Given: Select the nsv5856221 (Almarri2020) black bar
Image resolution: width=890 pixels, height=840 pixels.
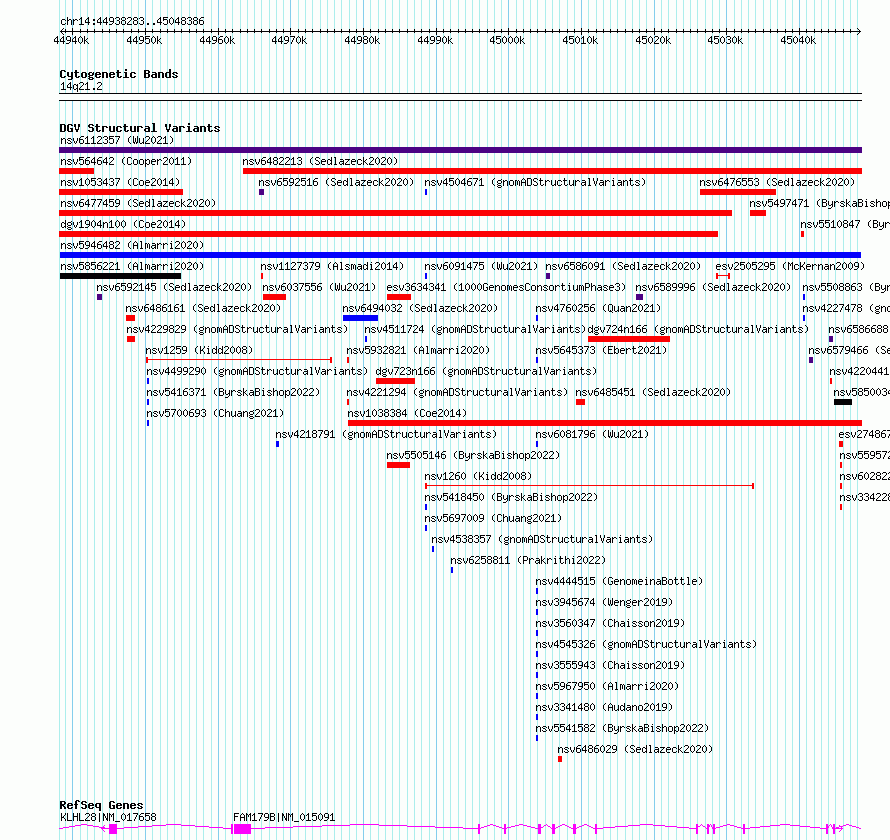Looking at the screenshot, I should coord(120,276).
